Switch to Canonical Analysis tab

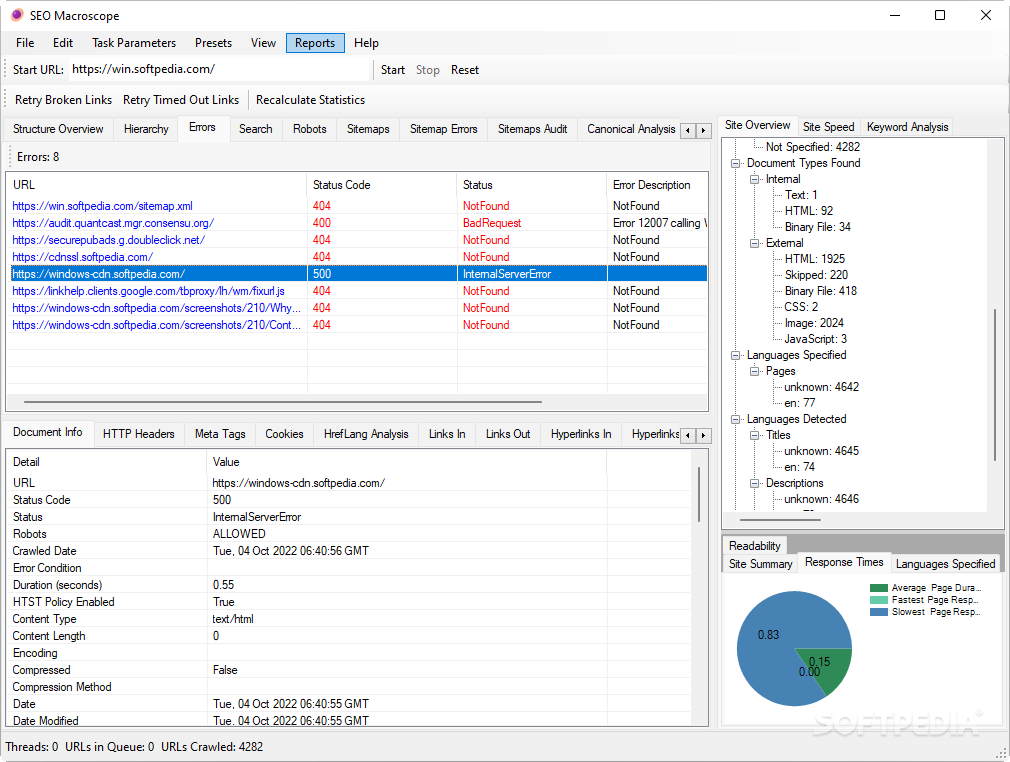click(631, 129)
